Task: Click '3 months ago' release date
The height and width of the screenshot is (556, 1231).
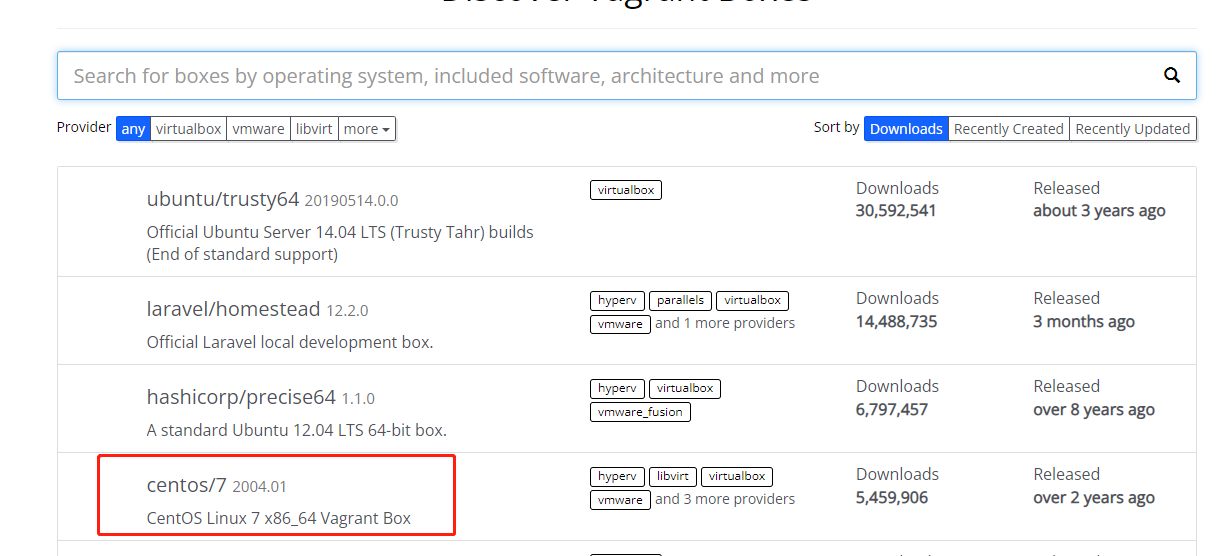Action: click(1084, 322)
